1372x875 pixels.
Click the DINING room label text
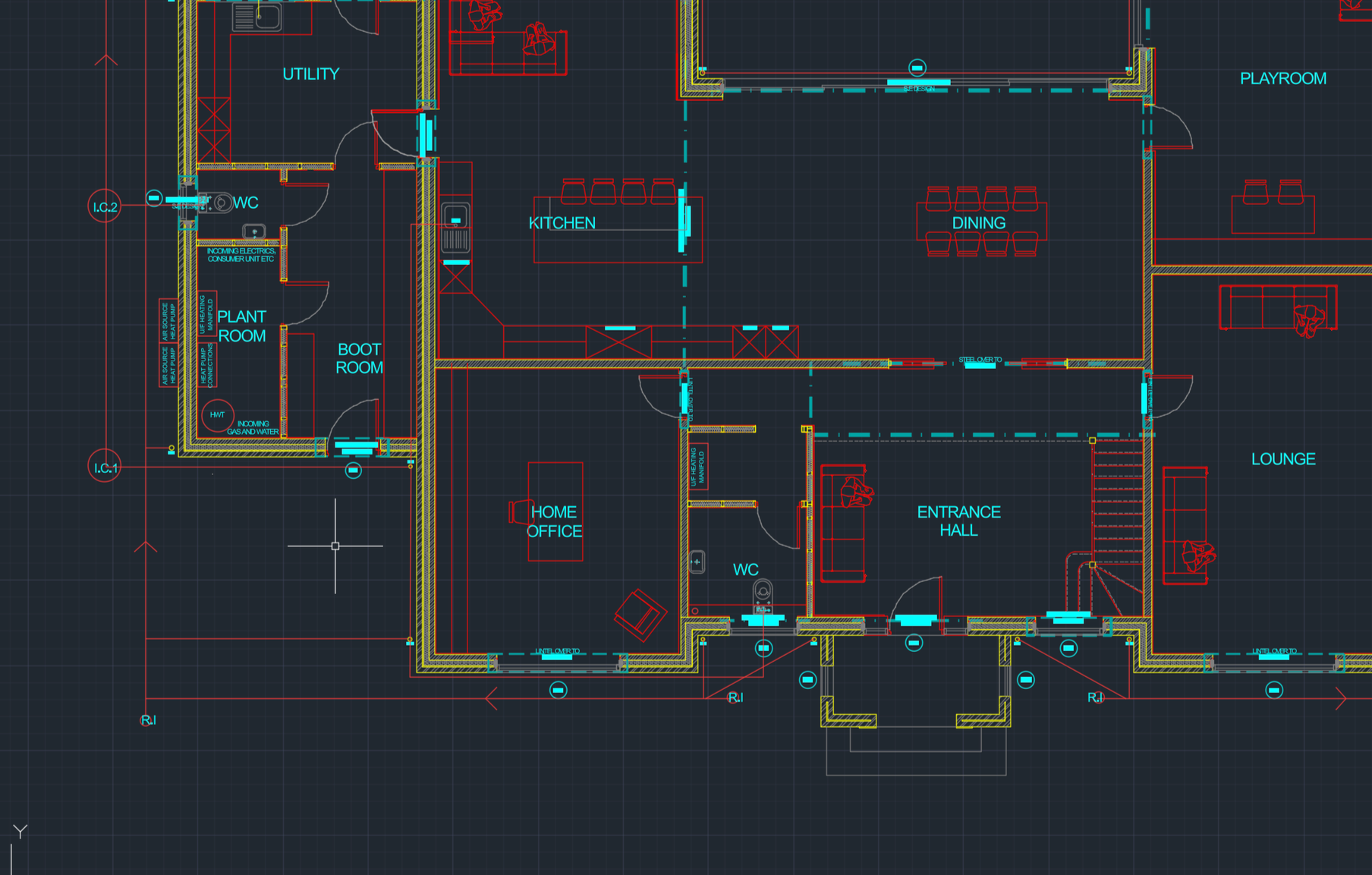pos(978,222)
